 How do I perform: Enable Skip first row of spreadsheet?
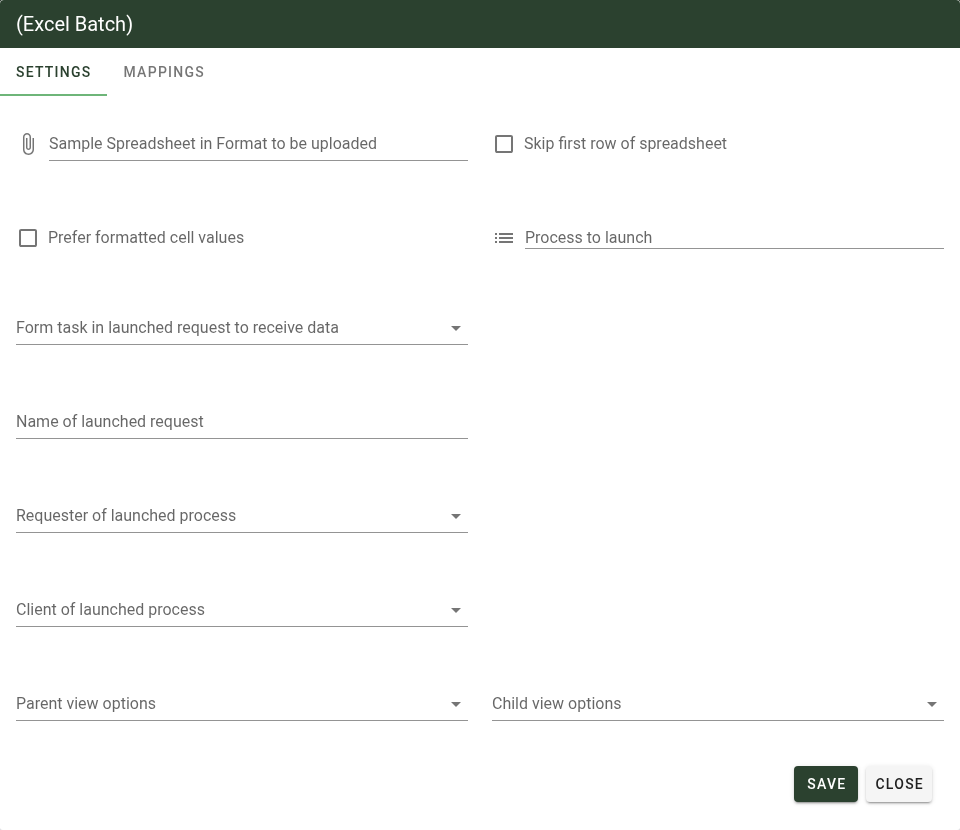click(504, 144)
